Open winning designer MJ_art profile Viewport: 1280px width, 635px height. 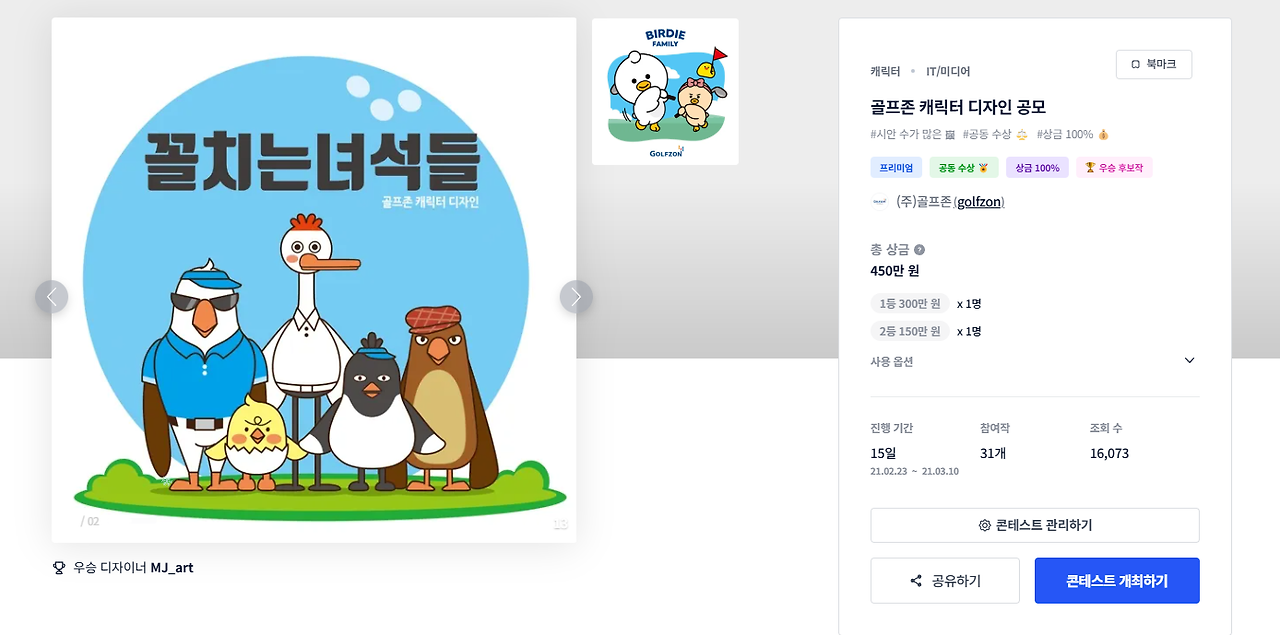[x=172, y=567]
